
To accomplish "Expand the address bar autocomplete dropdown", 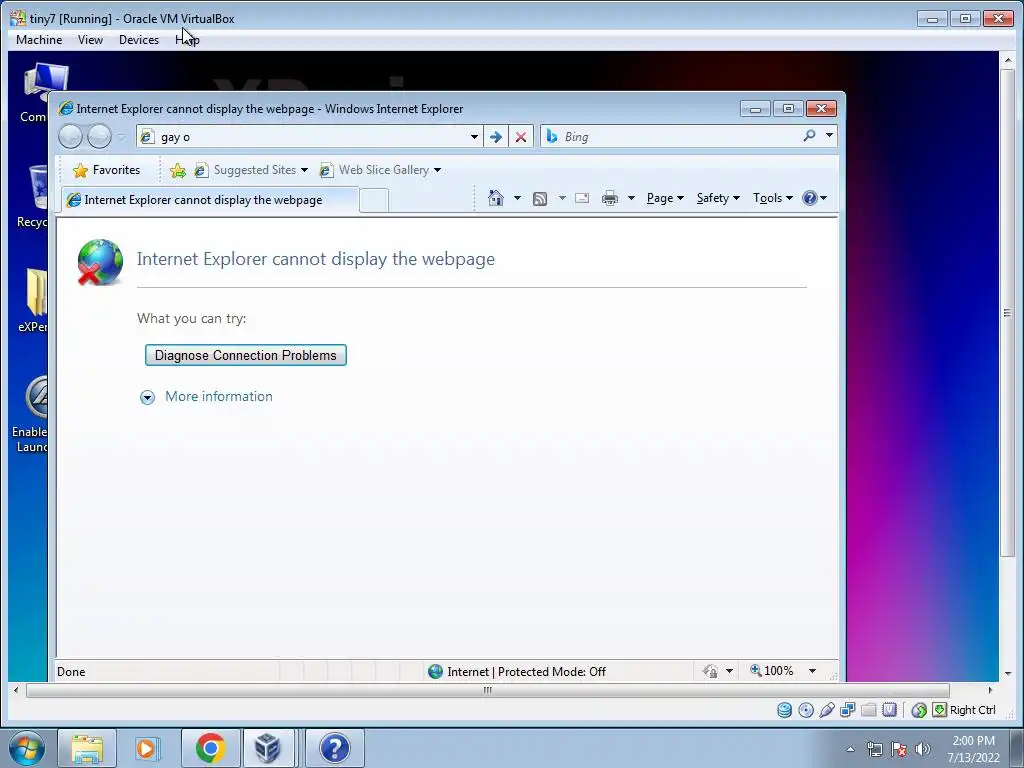I will [x=475, y=137].
